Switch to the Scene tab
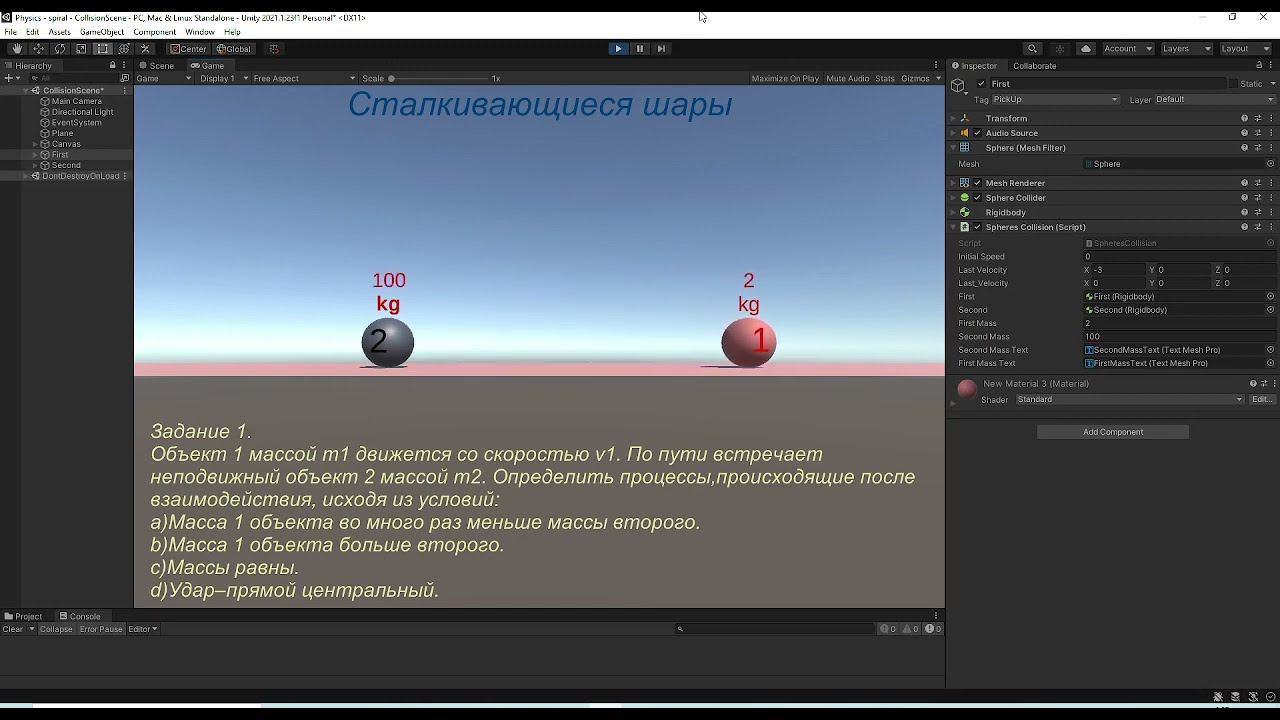Image resolution: width=1280 pixels, height=720 pixels. [x=156, y=66]
